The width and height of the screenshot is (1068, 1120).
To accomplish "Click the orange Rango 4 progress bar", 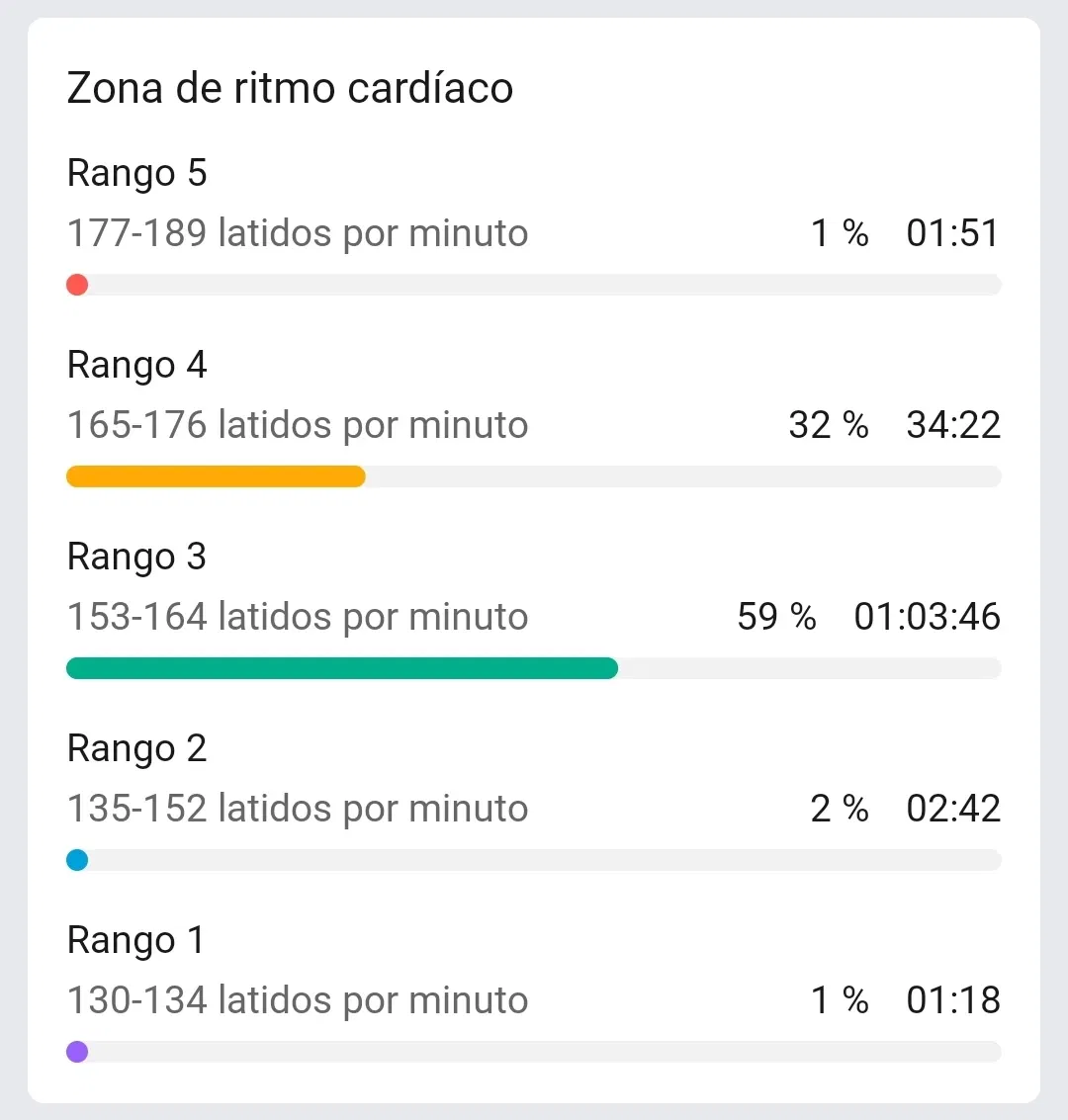I will click(216, 476).
